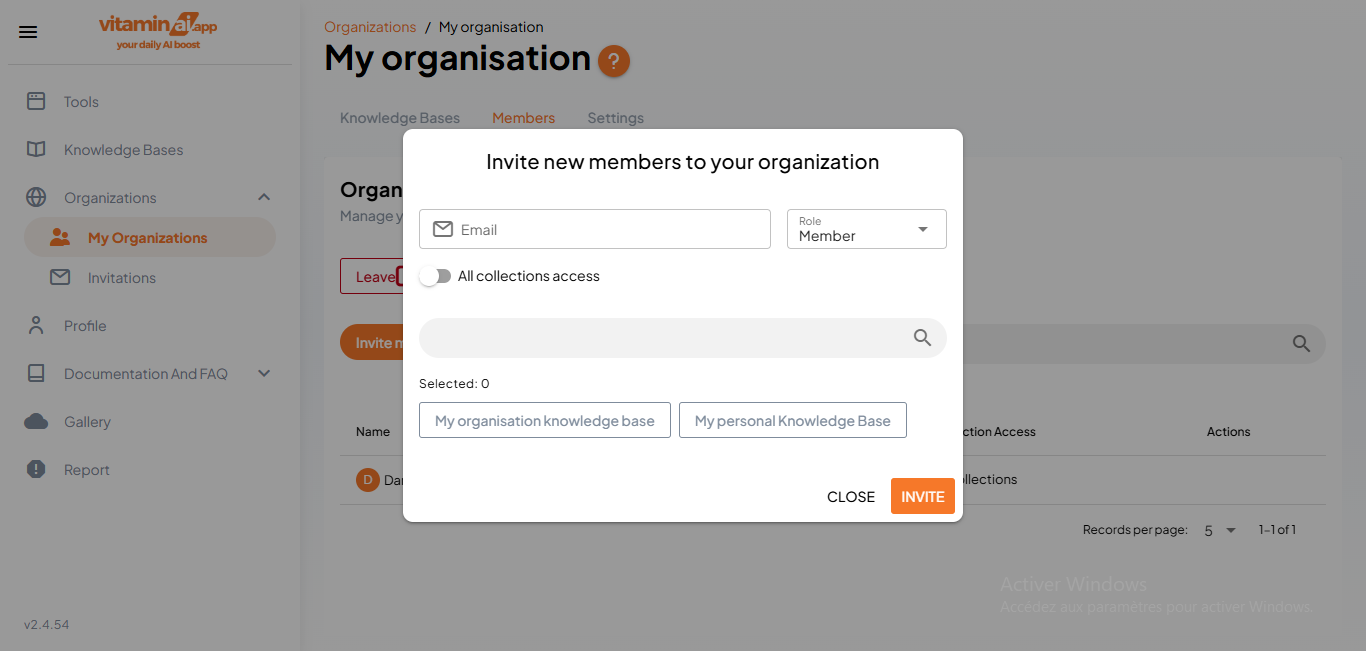This screenshot has height=651, width=1366.
Task: Open the hamburger menu icon
Action: (x=27, y=31)
